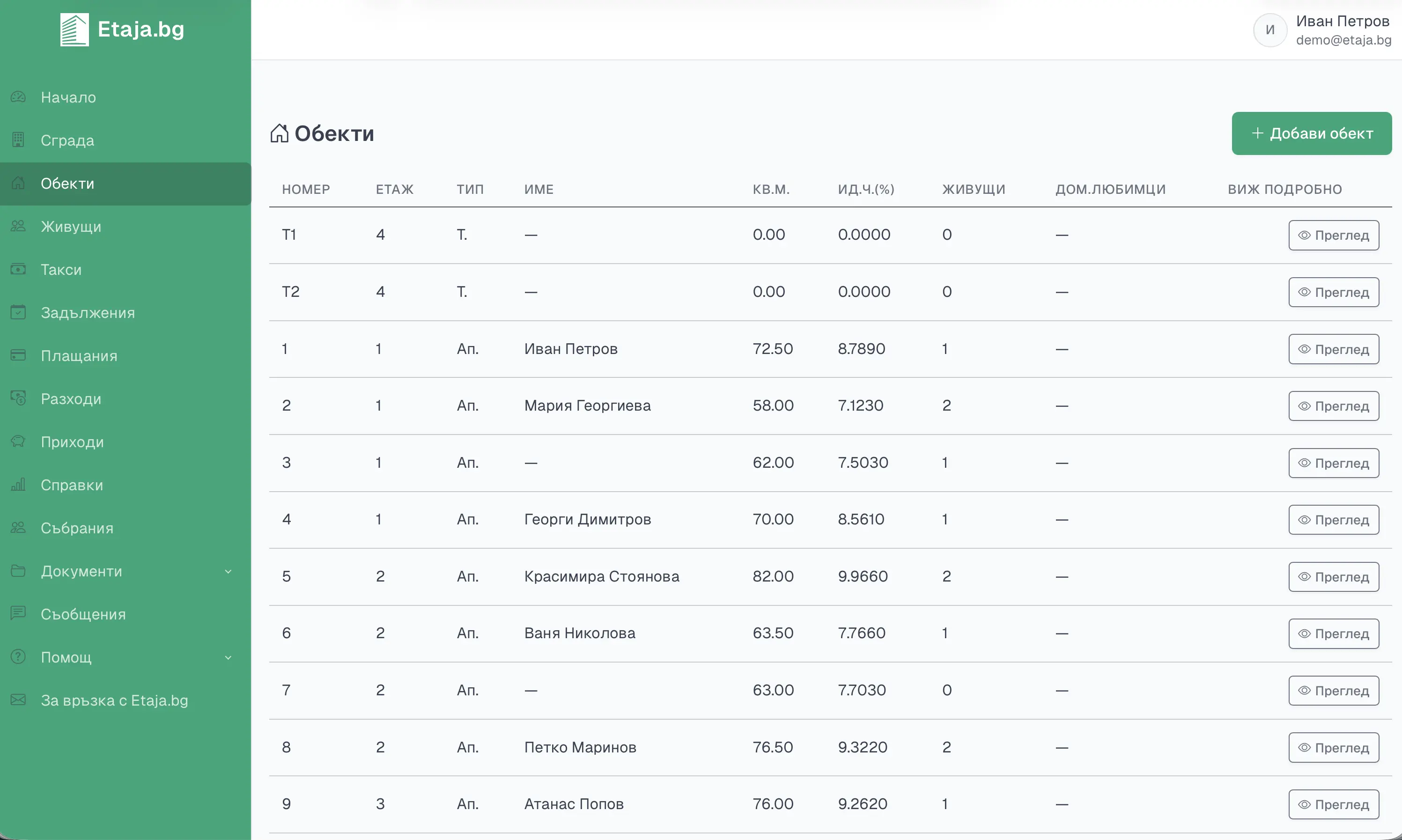Open the envelope icon for За връзка
Image resolution: width=1402 pixels, height=840 pixels.
click(18, 700)
